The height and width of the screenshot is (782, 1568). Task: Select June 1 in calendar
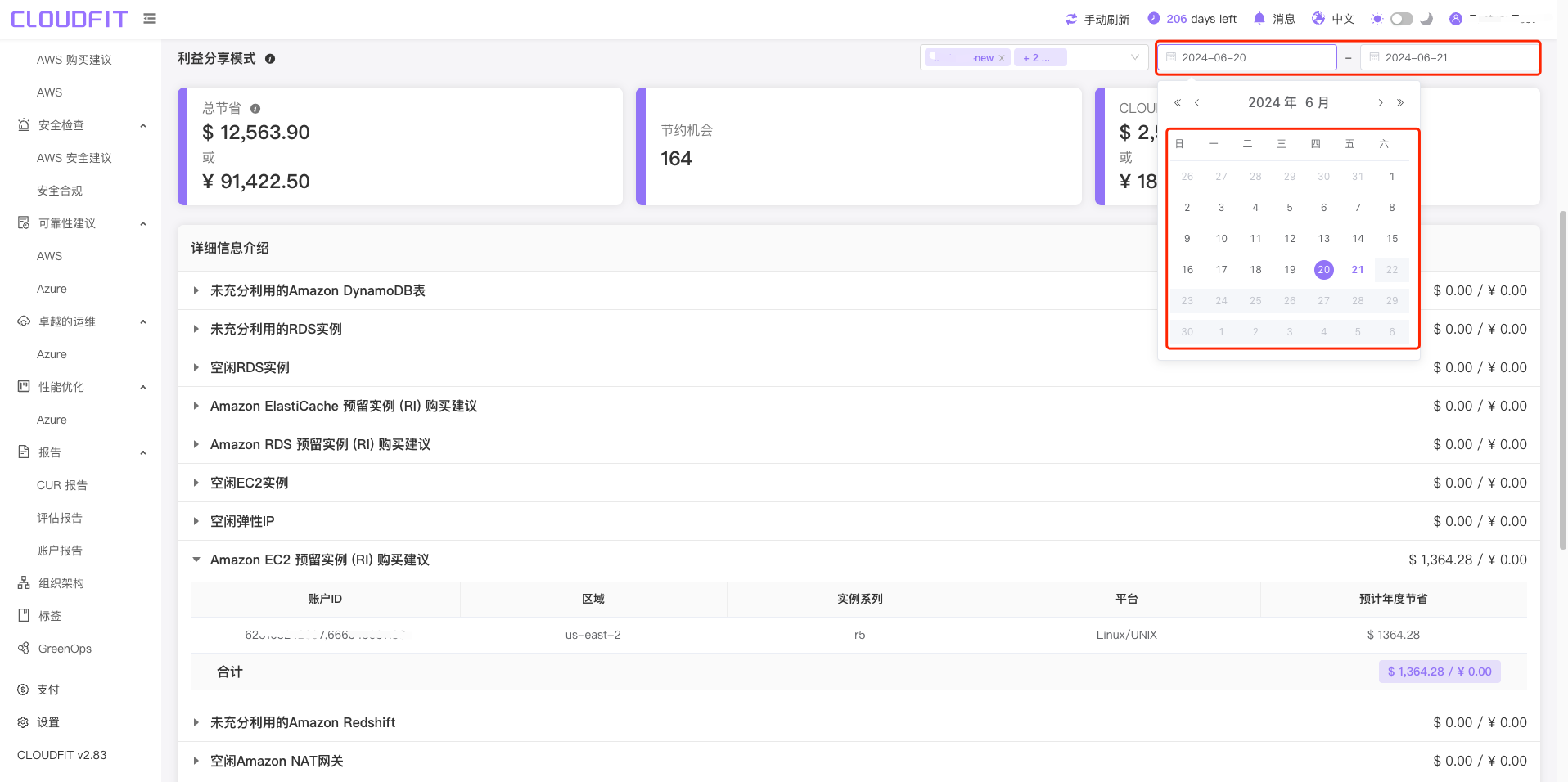tap(1392, 177)
